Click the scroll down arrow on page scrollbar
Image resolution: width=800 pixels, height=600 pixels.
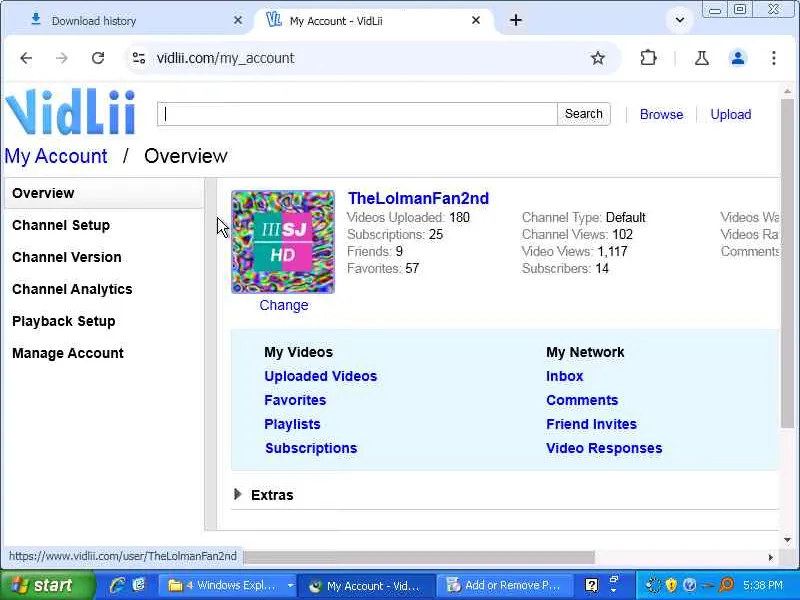coord(787,540)
